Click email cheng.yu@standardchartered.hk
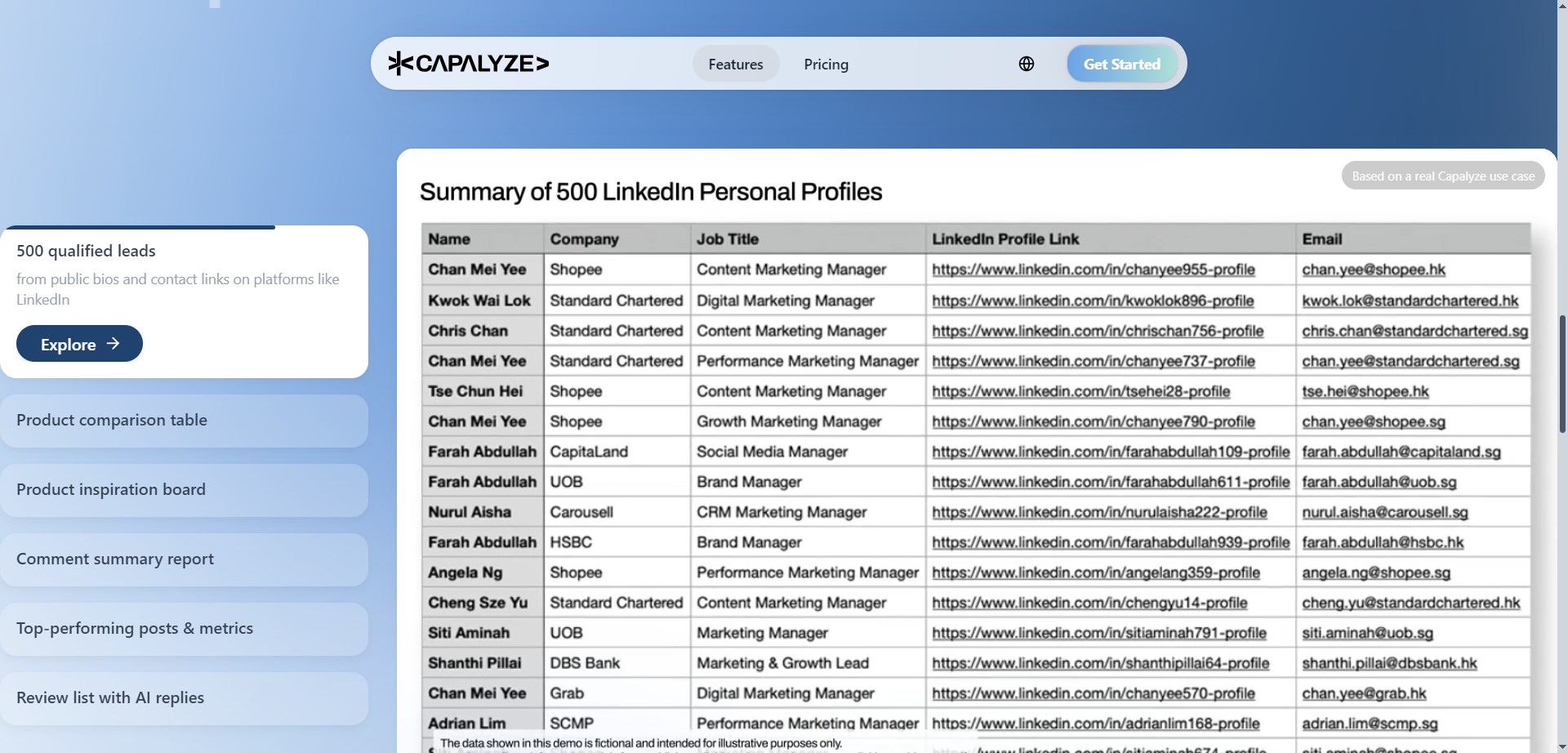 coord(1411,603)
